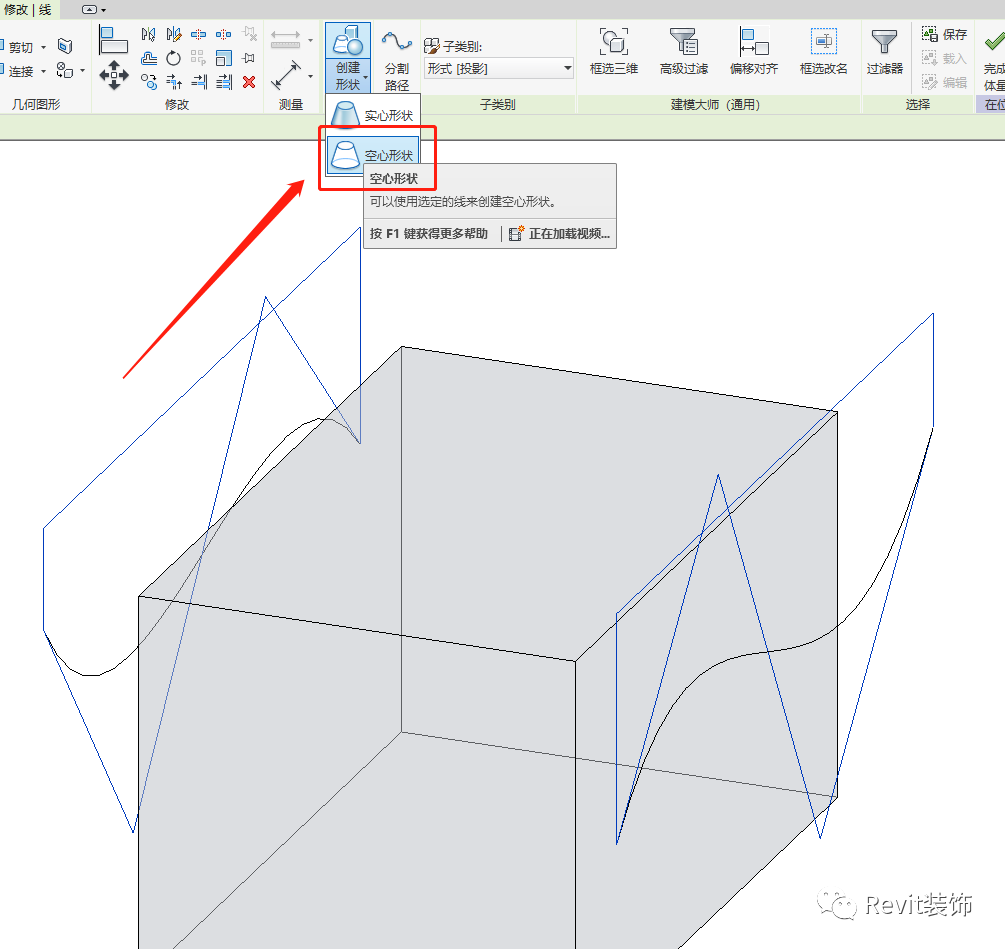Click the 保存 (Save) selection button
1005x949 pixels.
coord(944,34)
